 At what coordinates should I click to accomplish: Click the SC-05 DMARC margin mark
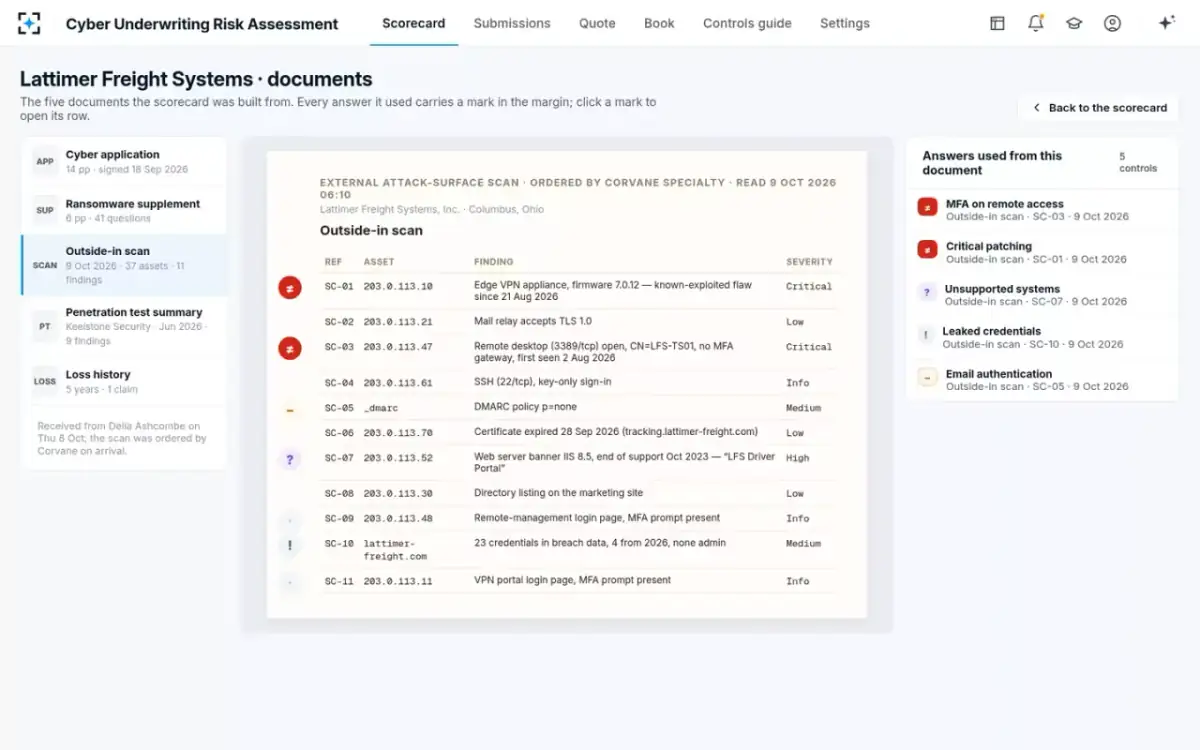(x=290, y=409)
